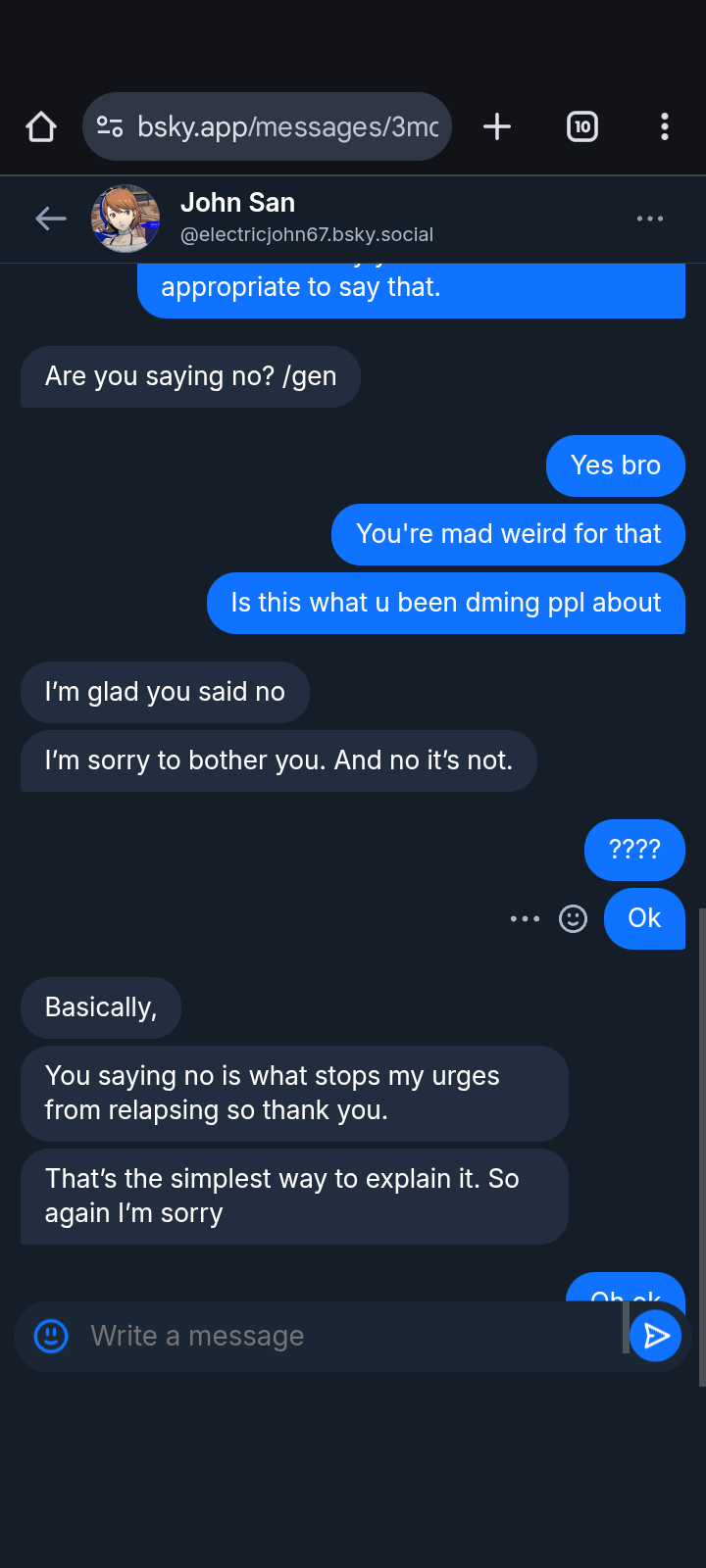This screenshot has width=706, height=1568.
Task: Open the tab switcher showing 10 tabs
Action: pyautogui.click(x=582, y=126)
